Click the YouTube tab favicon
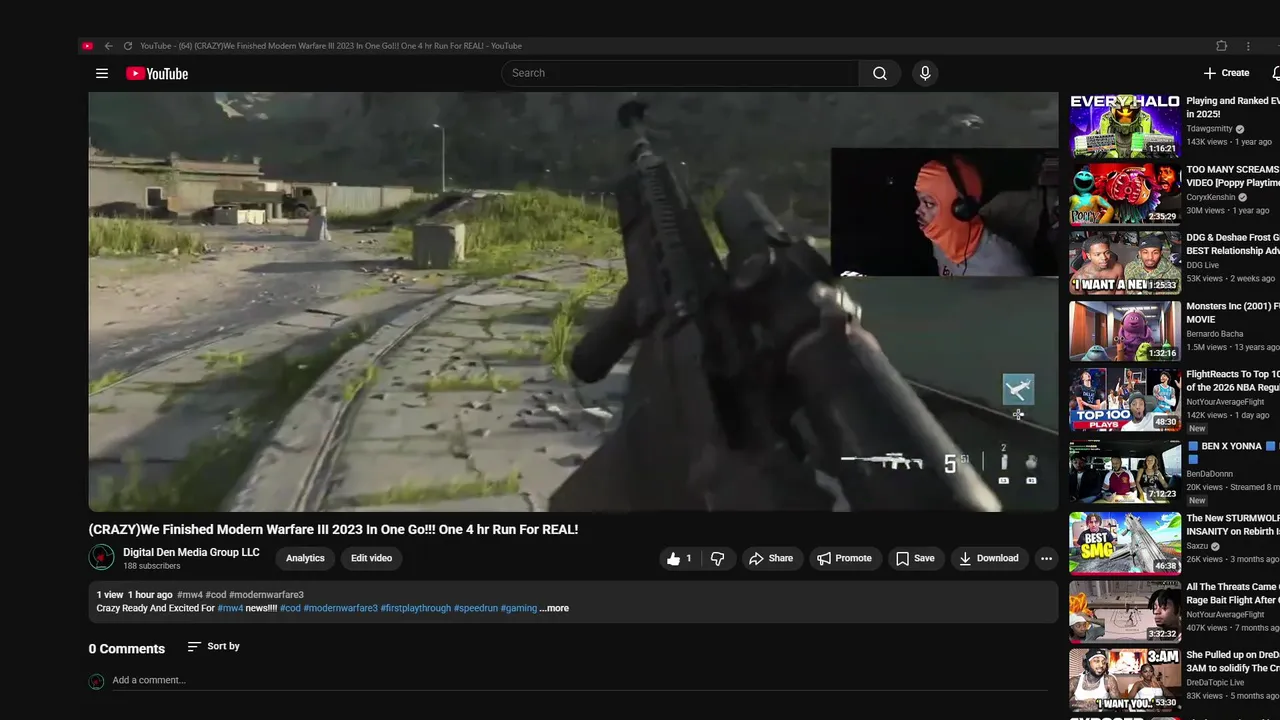The image size is (1280, 720). pos(88,46)
